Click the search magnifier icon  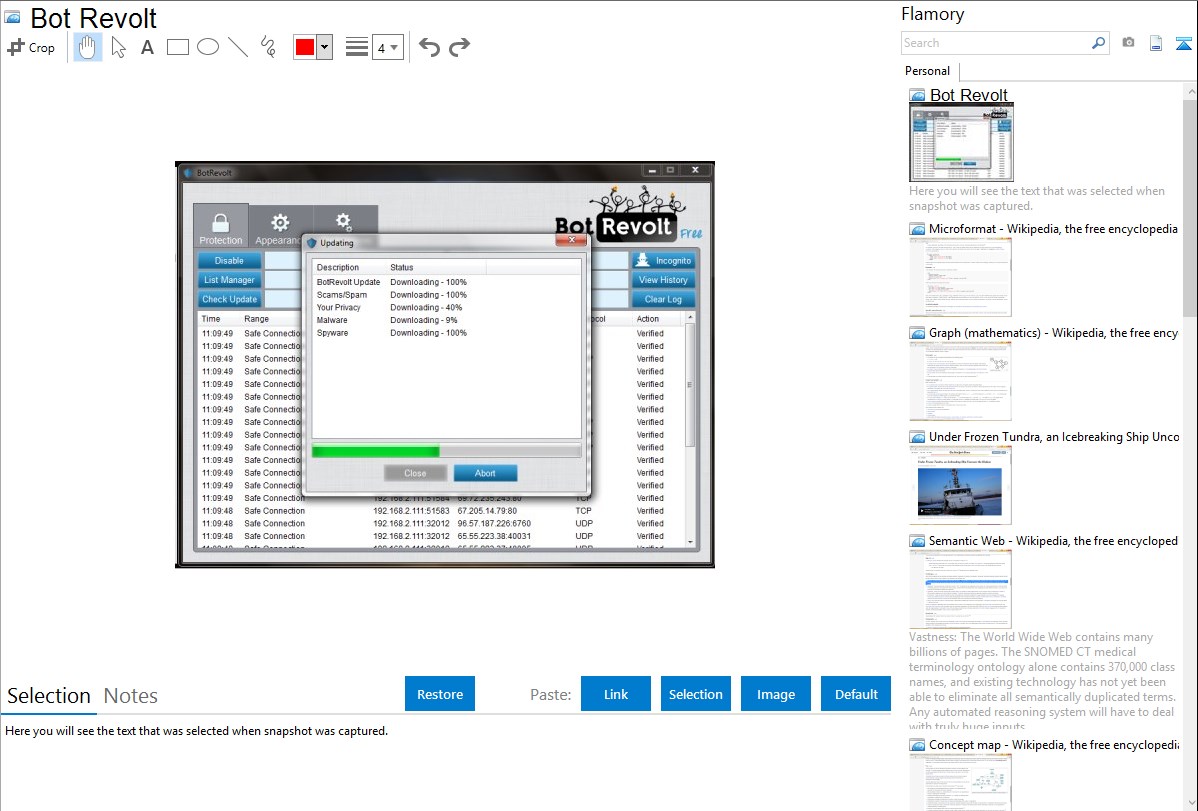click(1099, 43)
